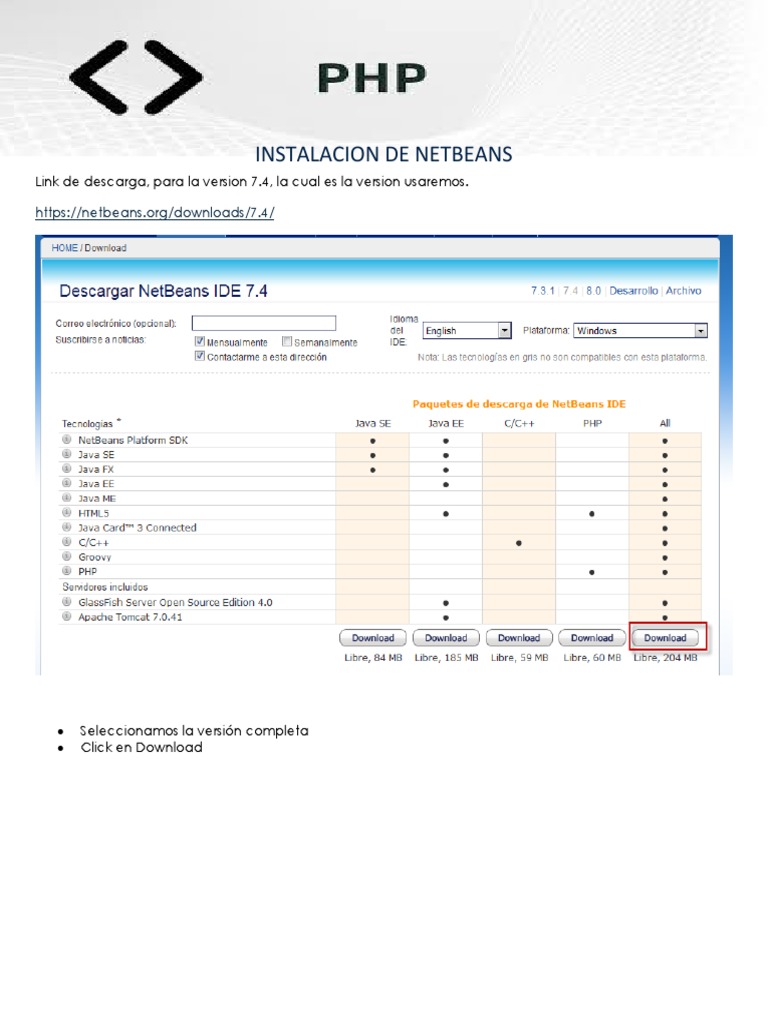Click the info icon next to Java FX
The height and width of the screenshot is (1024, 768).
pos(67,470)
